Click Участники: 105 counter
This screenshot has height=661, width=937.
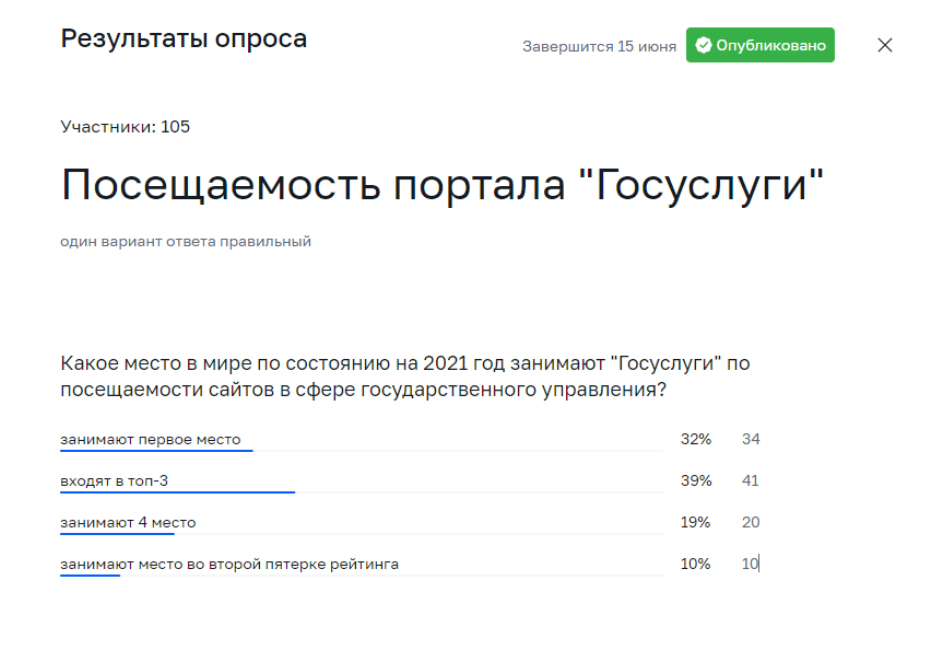point(125,127)
